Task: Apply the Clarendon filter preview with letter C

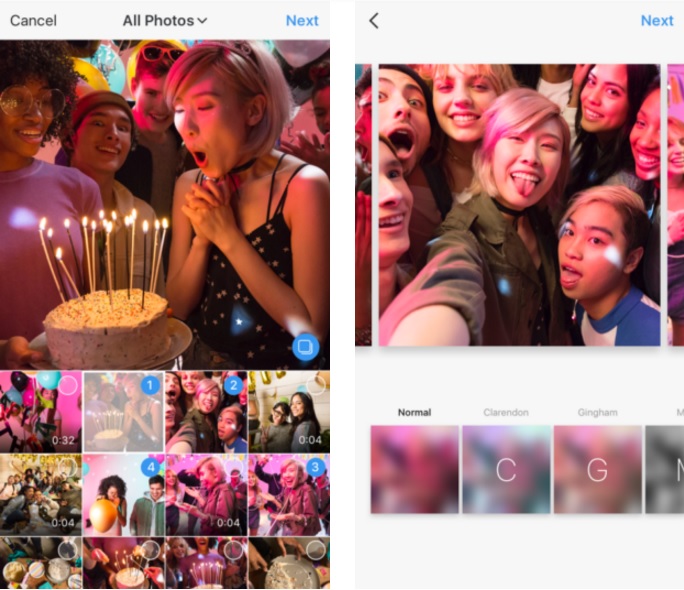Action: click(506, 469)
